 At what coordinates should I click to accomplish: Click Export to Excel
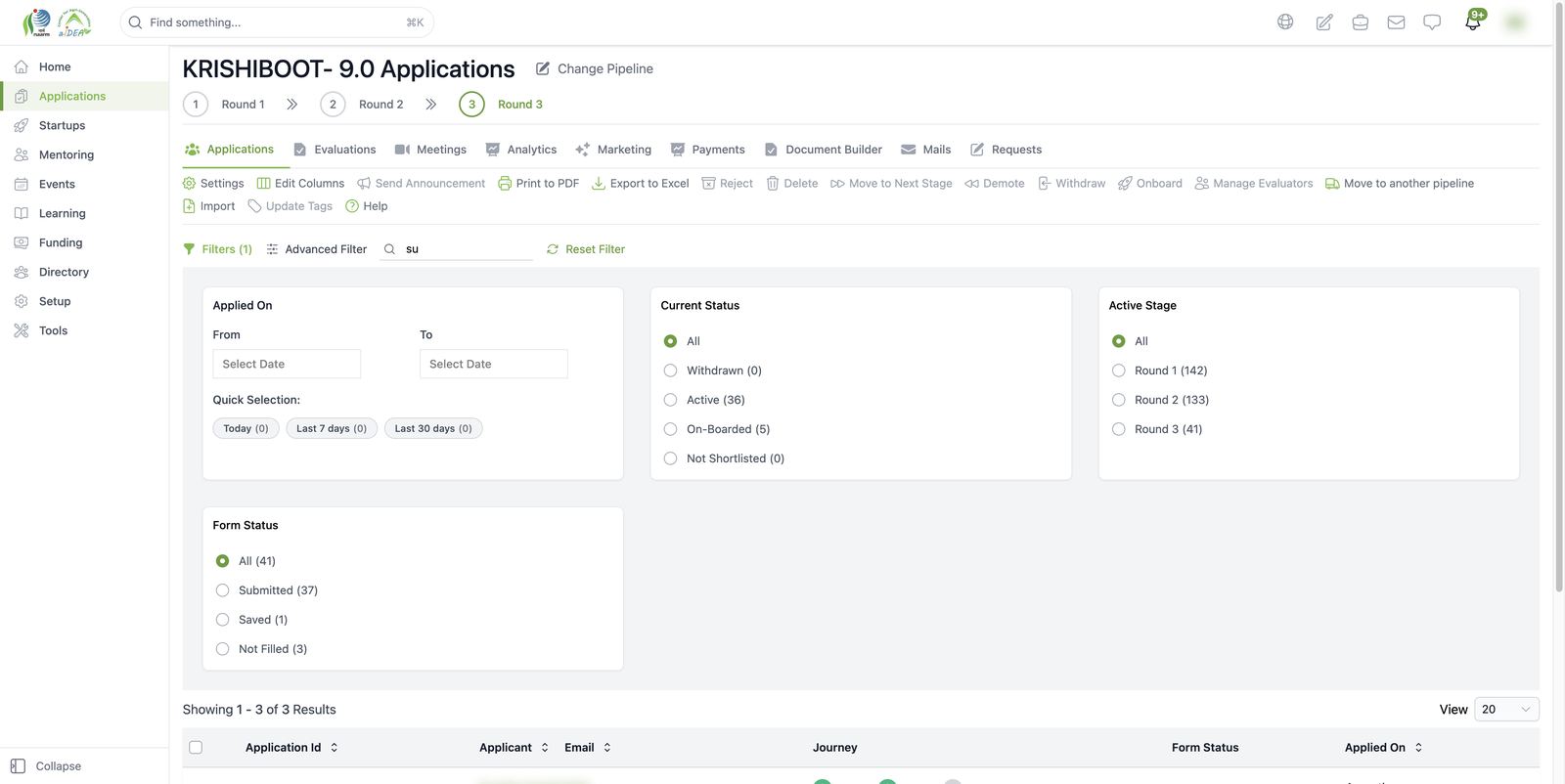[x=641, y=183]
